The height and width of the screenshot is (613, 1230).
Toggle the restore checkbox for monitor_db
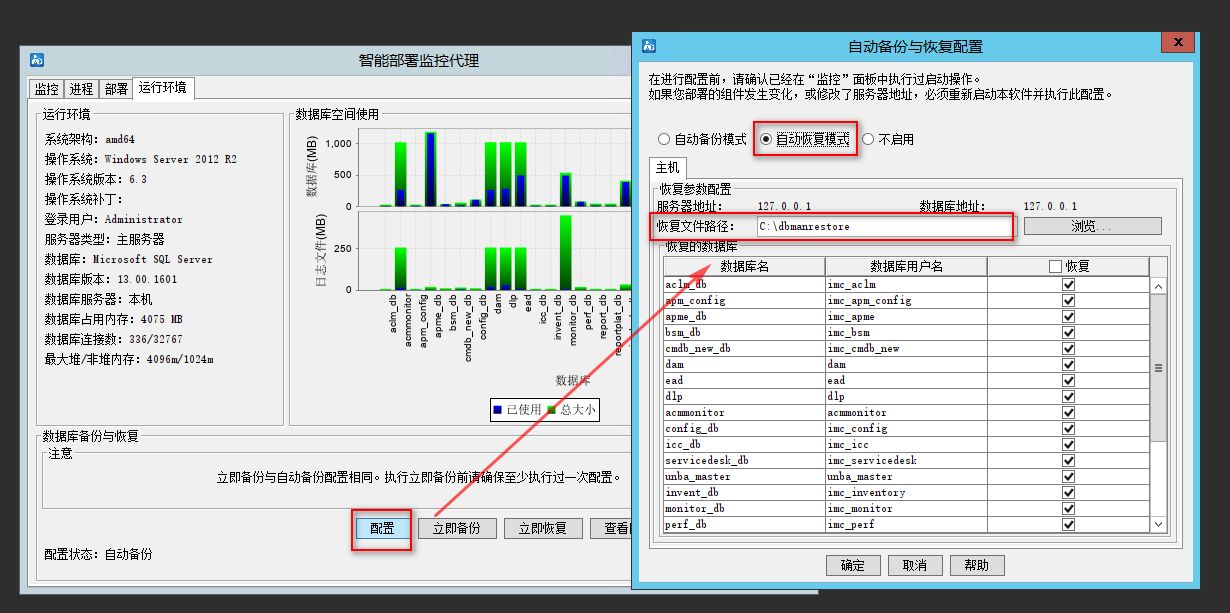pyautogui.click(x=1068, y=509)
